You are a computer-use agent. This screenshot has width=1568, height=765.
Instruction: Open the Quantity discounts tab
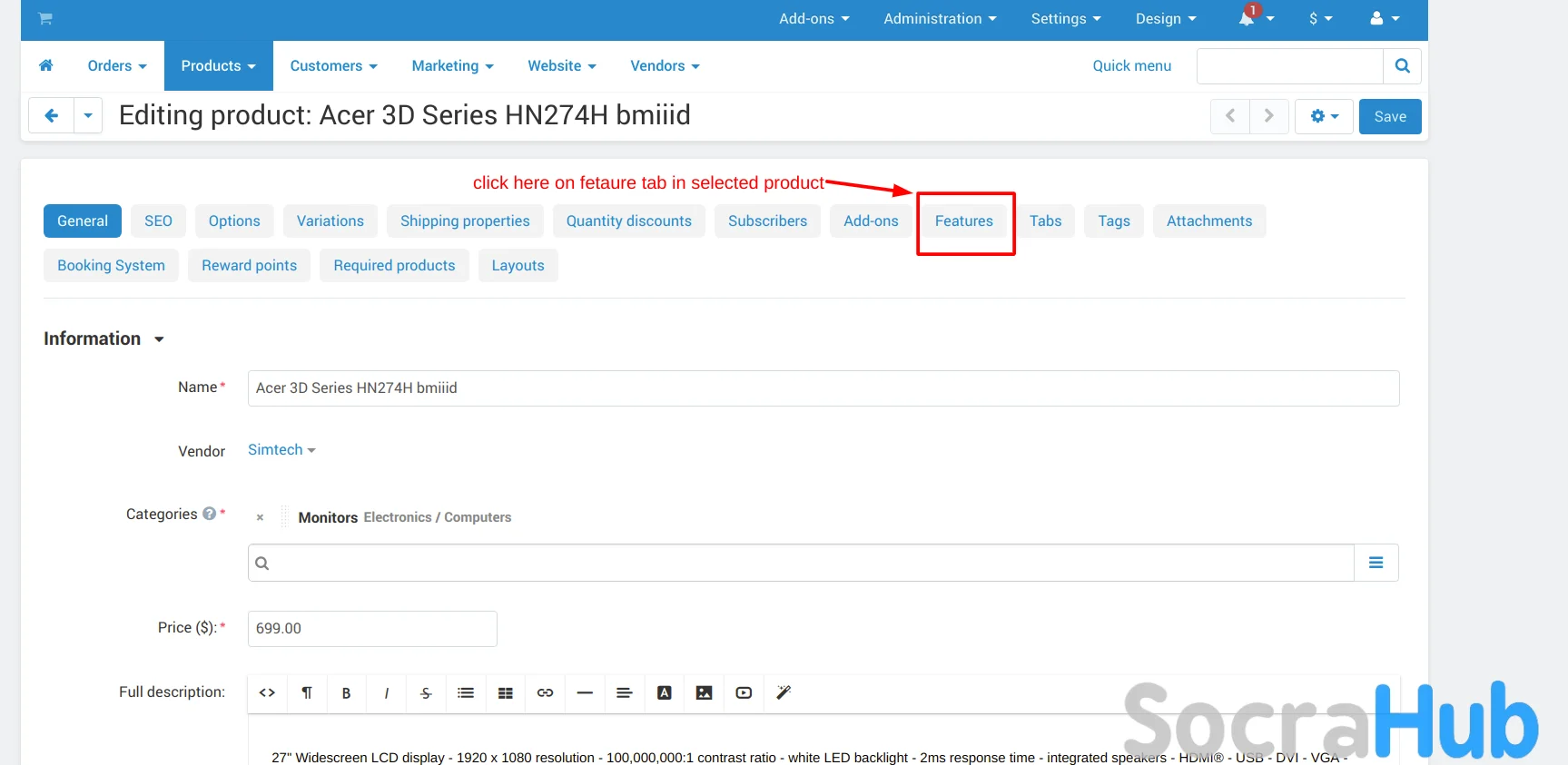click(628, 221)
